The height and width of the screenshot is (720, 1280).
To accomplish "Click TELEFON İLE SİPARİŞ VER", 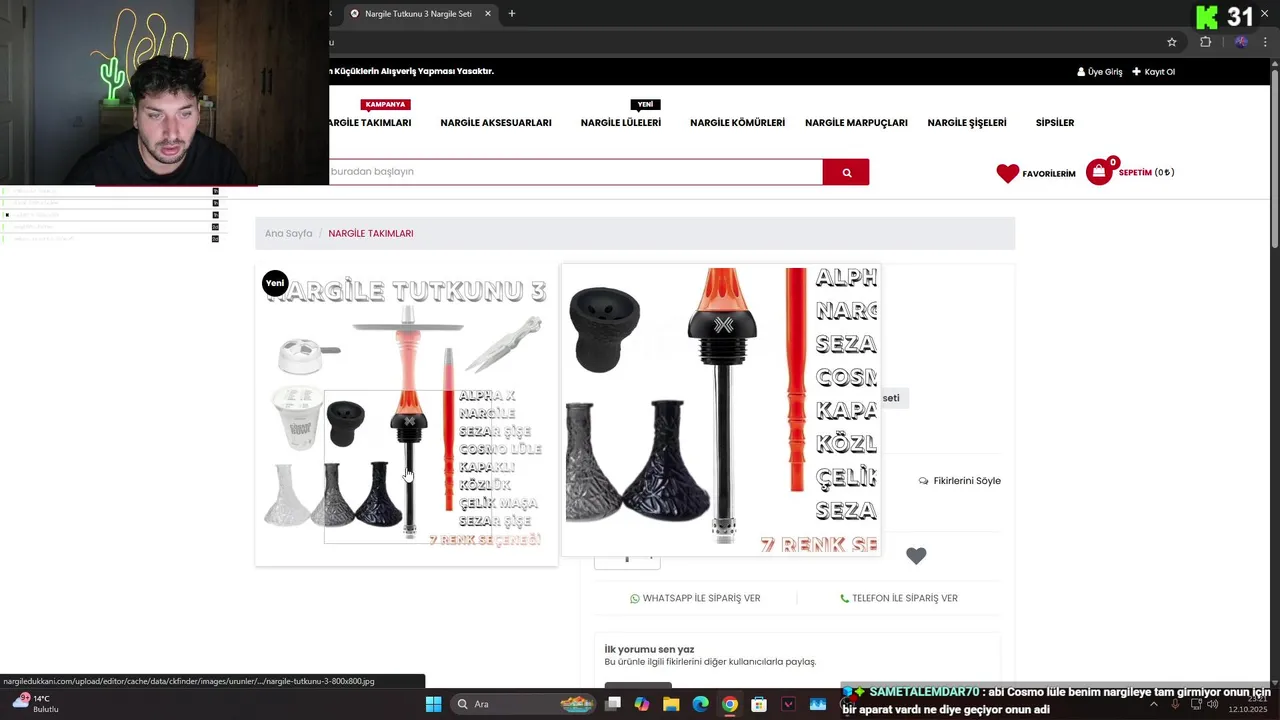I will [899, 598].
